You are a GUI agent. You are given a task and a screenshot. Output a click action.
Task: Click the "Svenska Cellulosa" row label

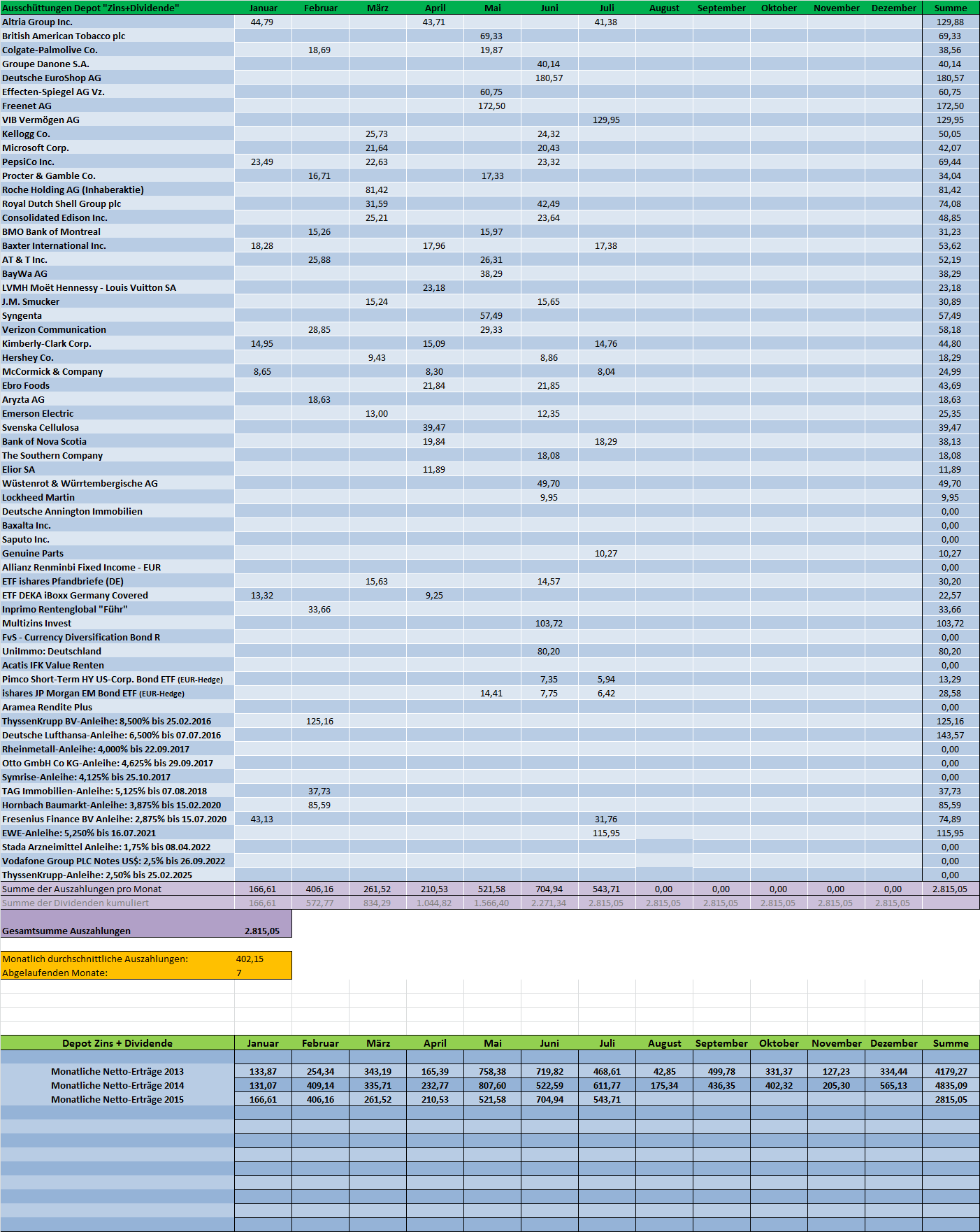pyautogui.click(x=41, y=427)
